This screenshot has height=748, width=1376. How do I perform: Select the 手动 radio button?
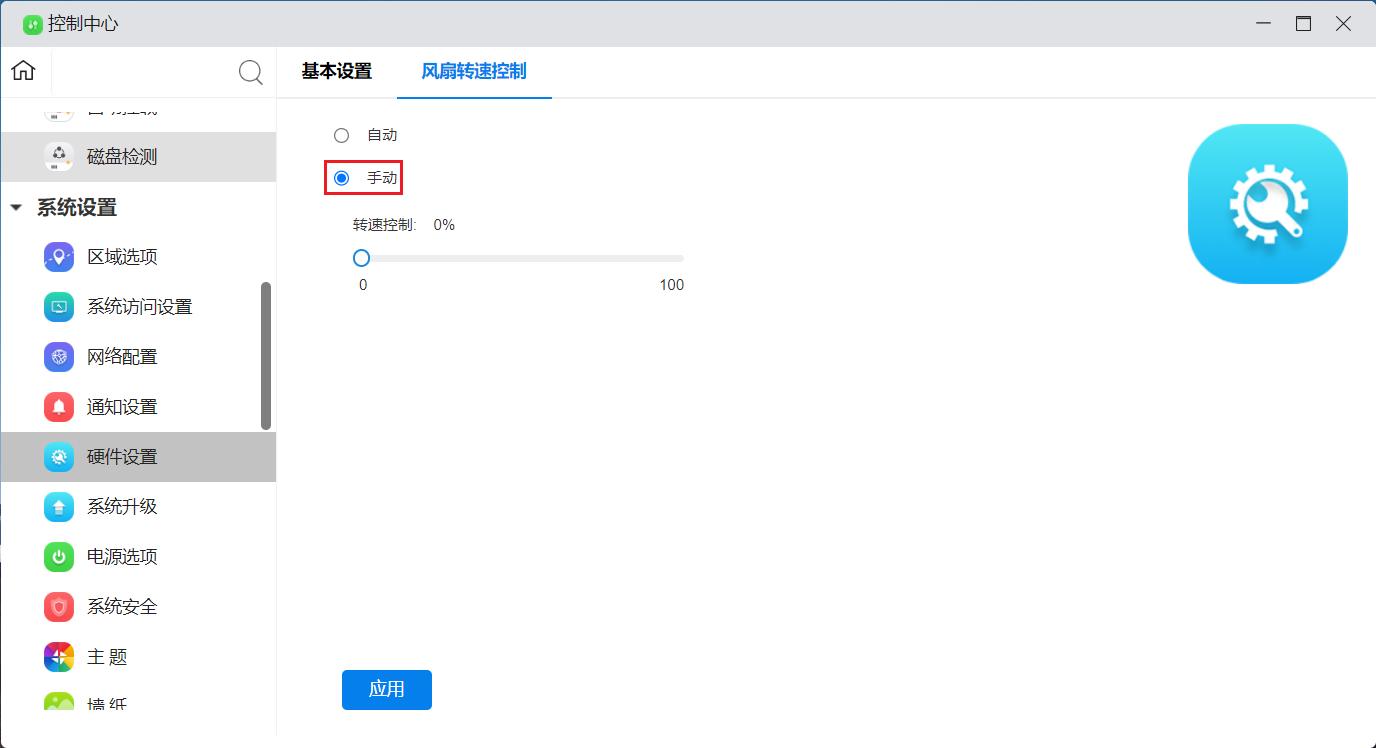[x=342, y=178]
